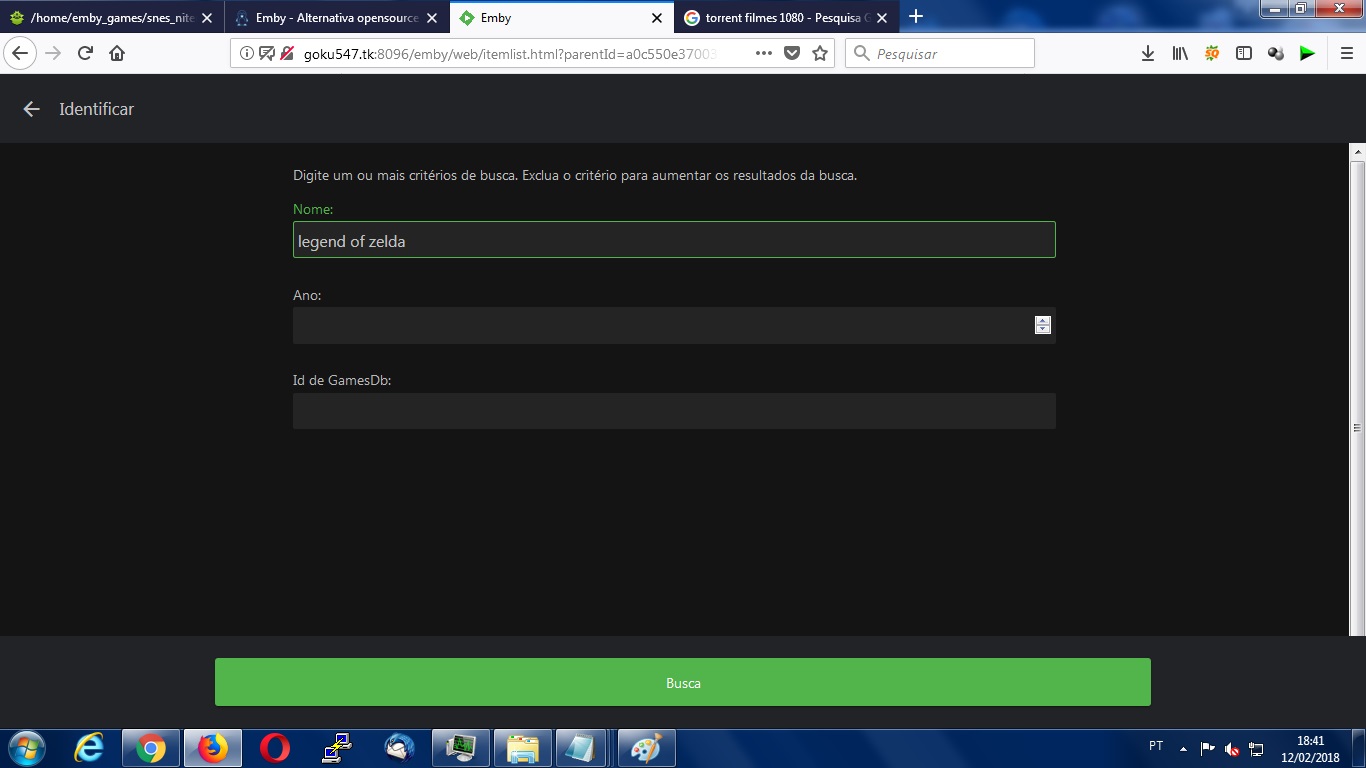Click the Ano year field
The height and width of the screenshot is (768, 1366).
(674, 325)
